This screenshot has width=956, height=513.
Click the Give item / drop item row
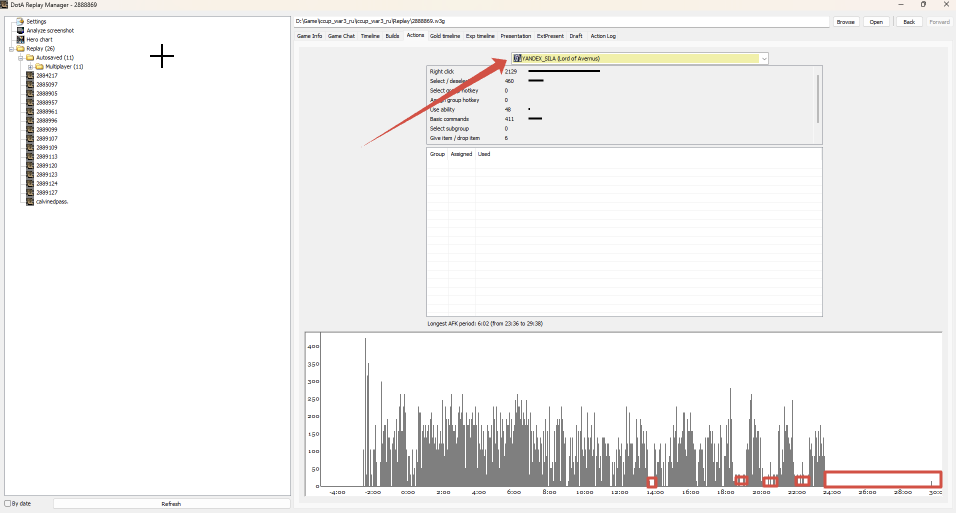(455, 138)
